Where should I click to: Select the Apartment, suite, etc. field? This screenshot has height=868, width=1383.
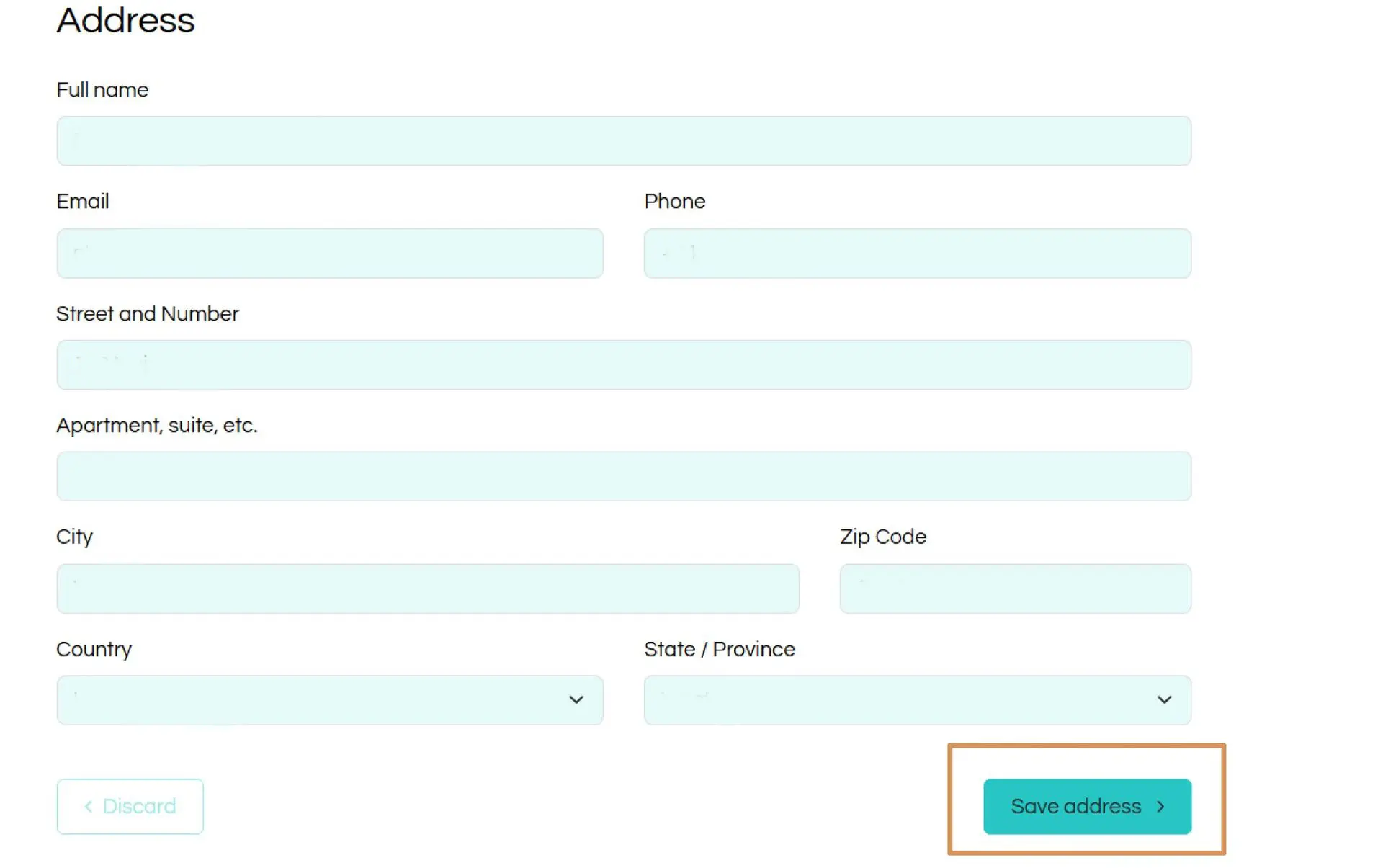click(x=624, y=476)
